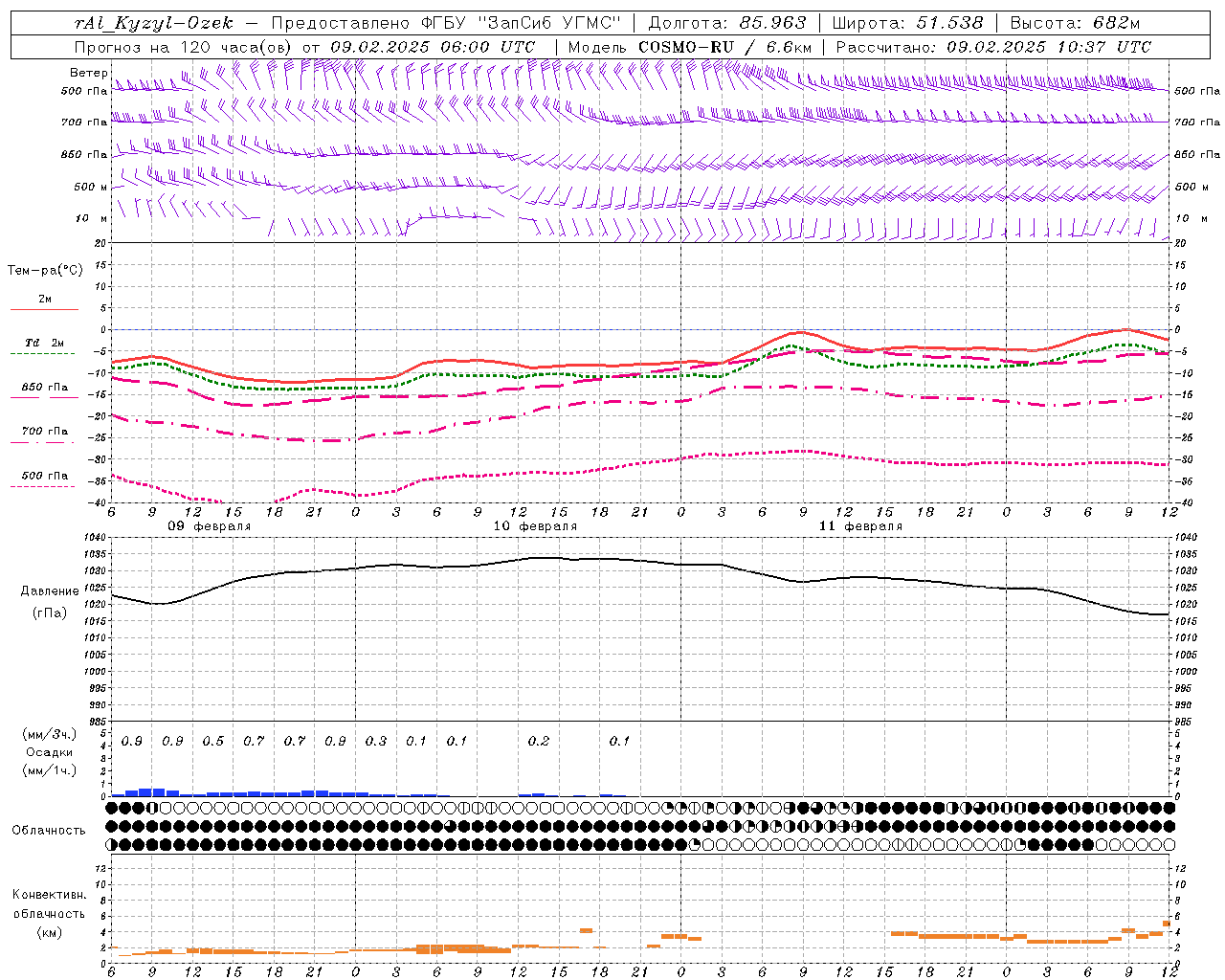Screen dimensions: 1225x980
Task: Click the 'Конвективн.' convective cloud label
Action: (49, 895)
